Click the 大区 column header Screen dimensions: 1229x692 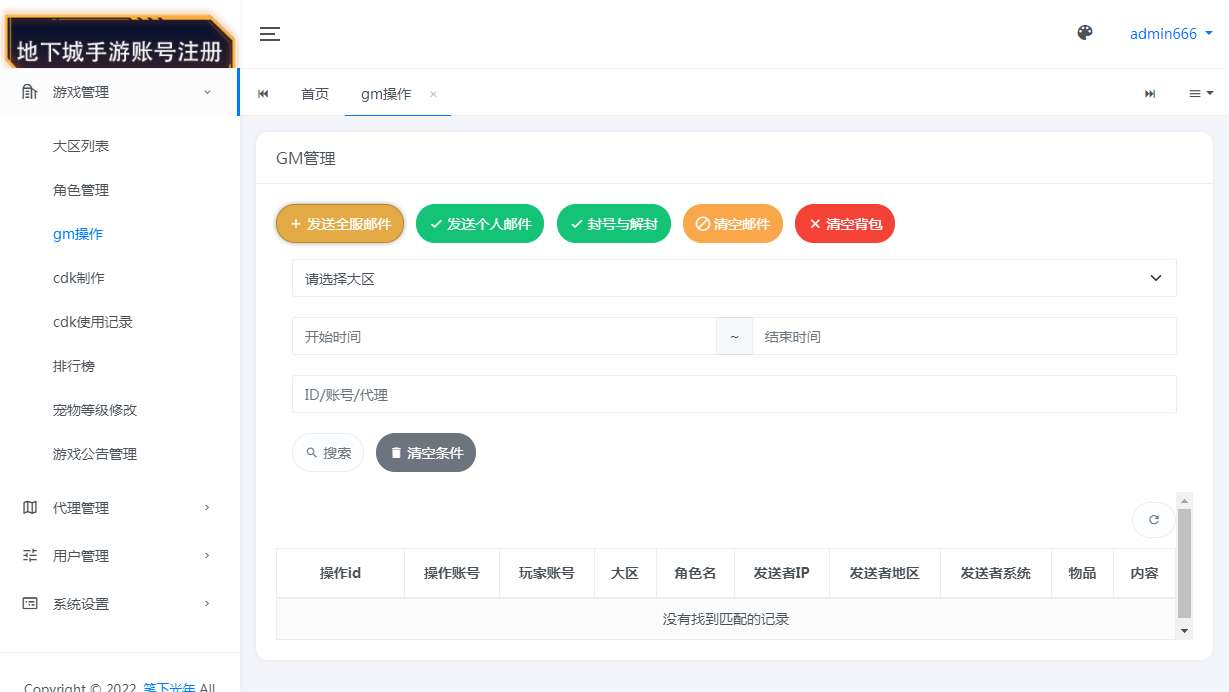point(625,573)
